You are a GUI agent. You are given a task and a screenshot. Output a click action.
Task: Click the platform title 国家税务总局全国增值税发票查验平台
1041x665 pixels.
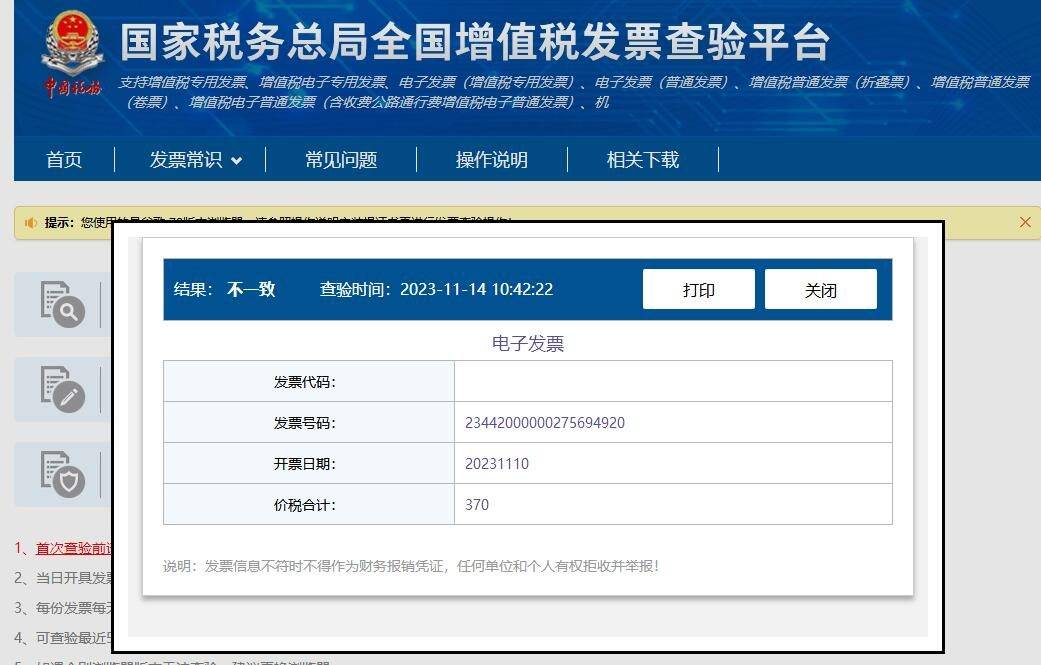point(475,42)
